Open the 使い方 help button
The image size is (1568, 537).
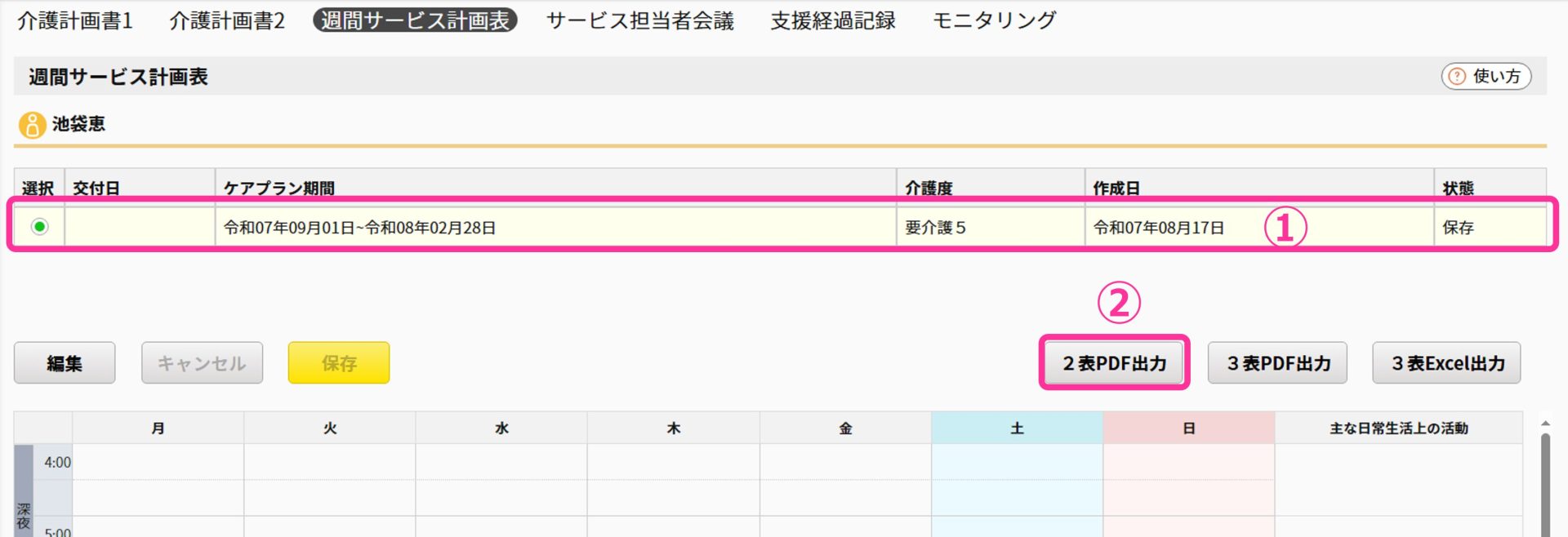pyautogui.click(x=1485, y=77)
